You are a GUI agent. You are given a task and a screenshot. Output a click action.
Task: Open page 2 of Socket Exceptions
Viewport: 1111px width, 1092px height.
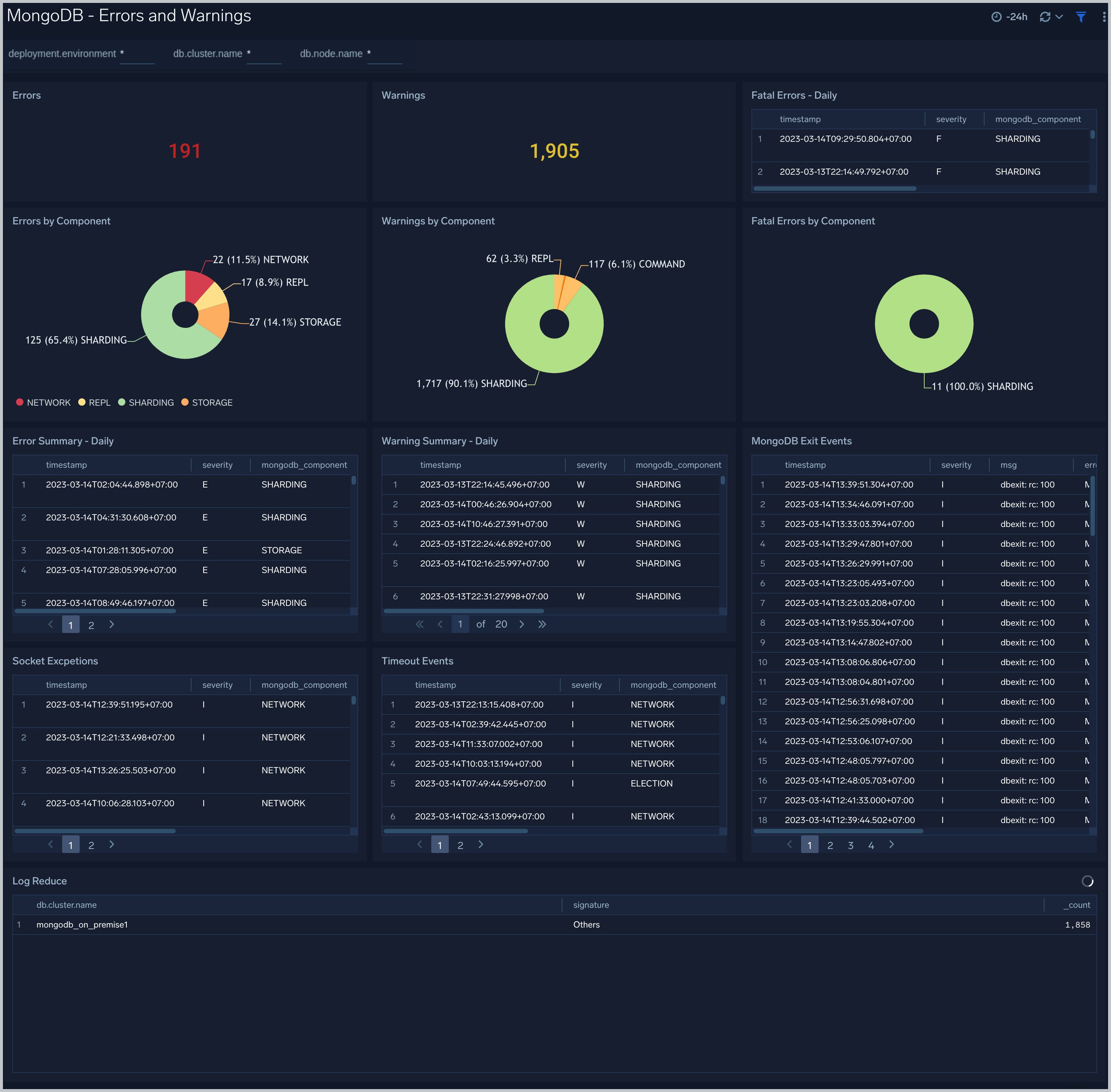click(91, 845)
